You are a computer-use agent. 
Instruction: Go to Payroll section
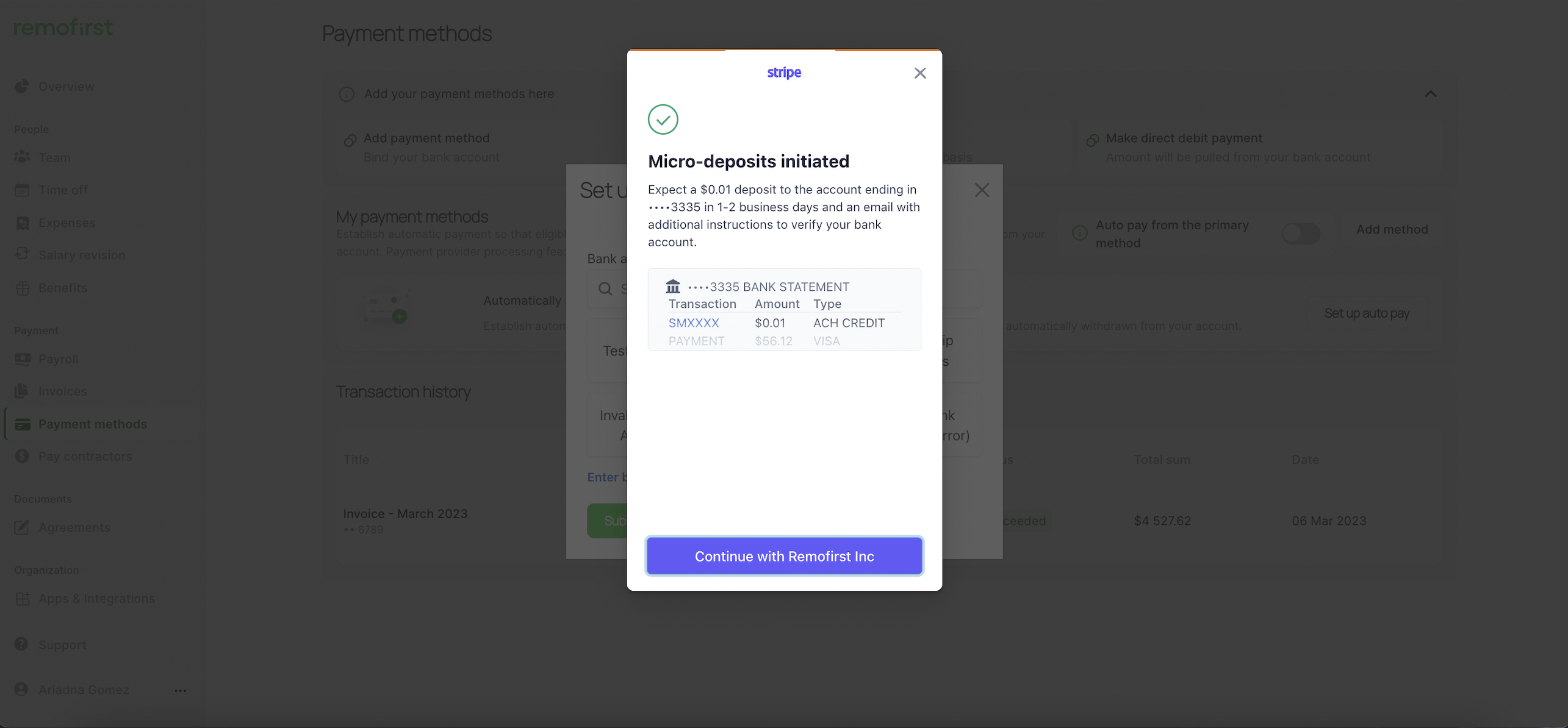[58, 359]
